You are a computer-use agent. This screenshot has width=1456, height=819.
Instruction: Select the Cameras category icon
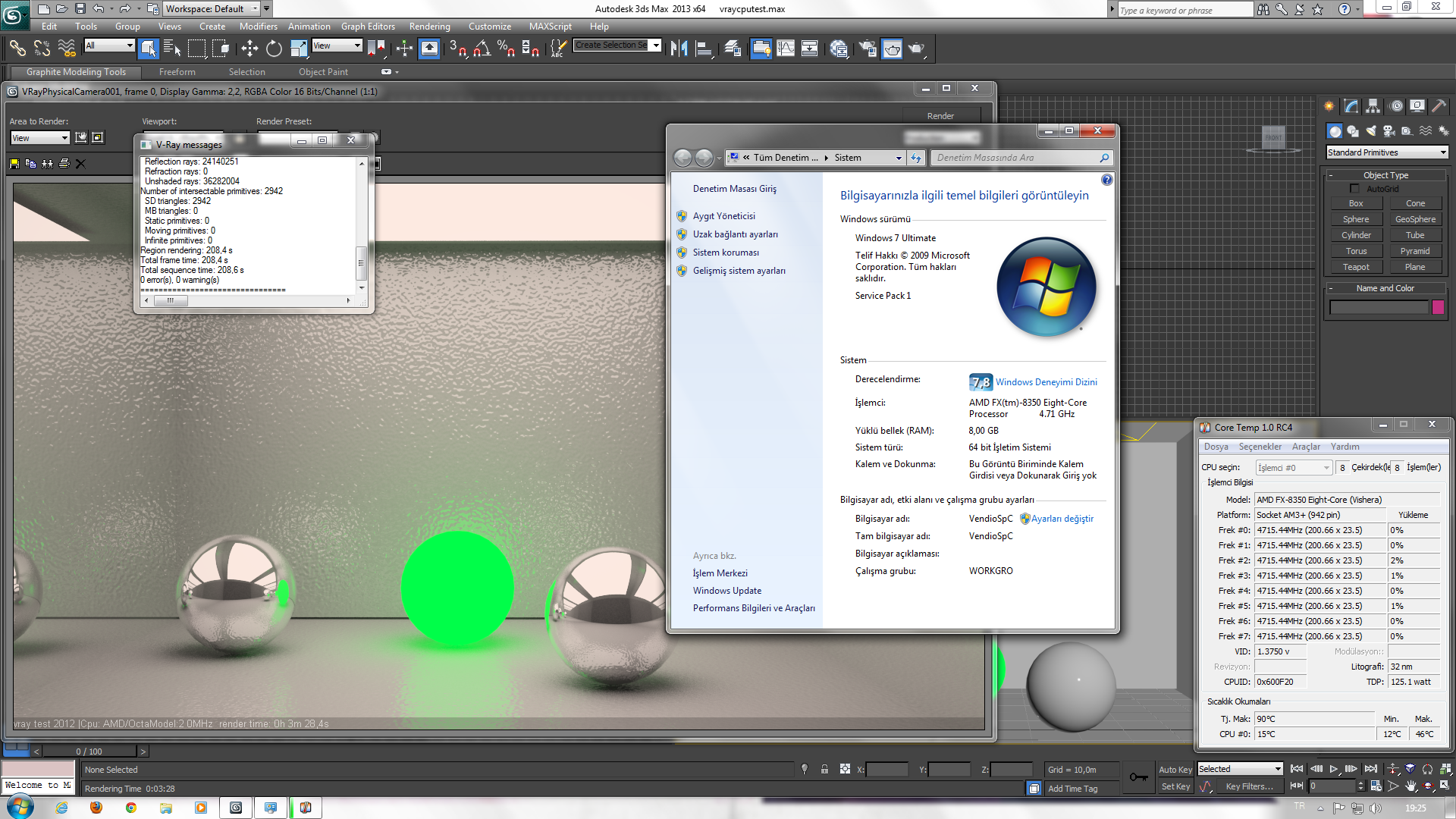tap(1389, 131)
